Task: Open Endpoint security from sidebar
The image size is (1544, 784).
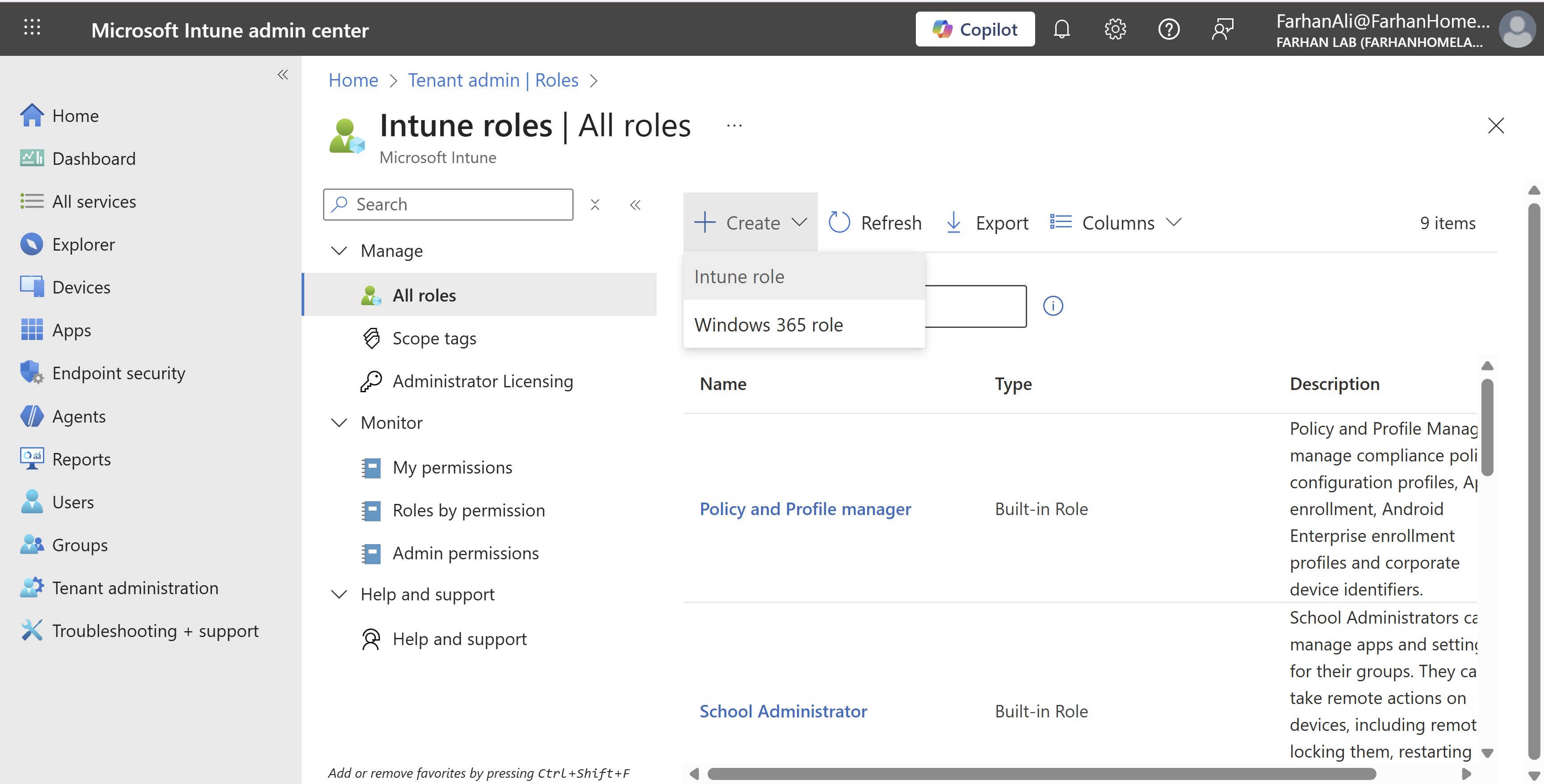Action: 119,373
